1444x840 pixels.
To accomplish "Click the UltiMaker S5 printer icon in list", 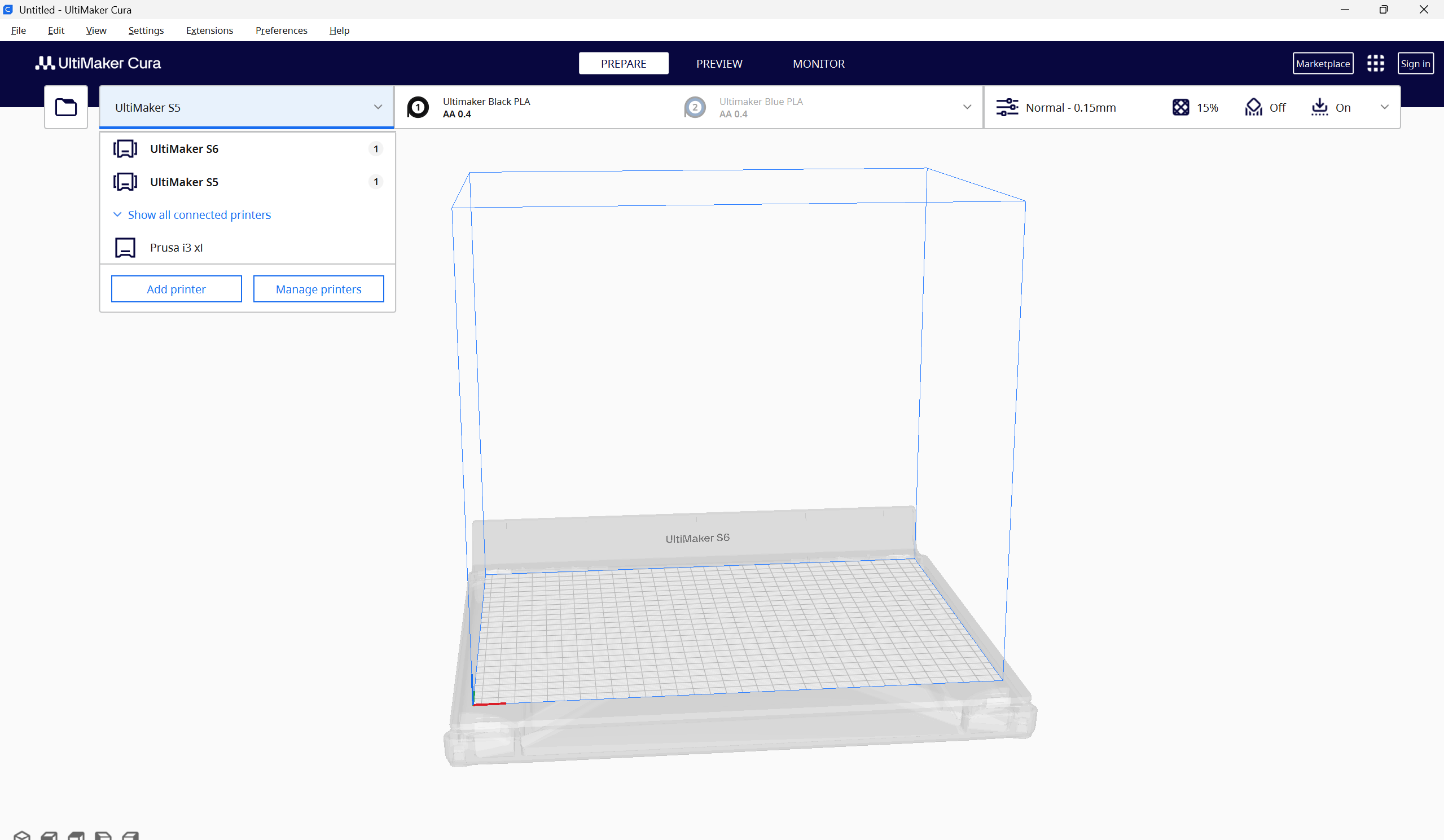I will pos(125,182).
